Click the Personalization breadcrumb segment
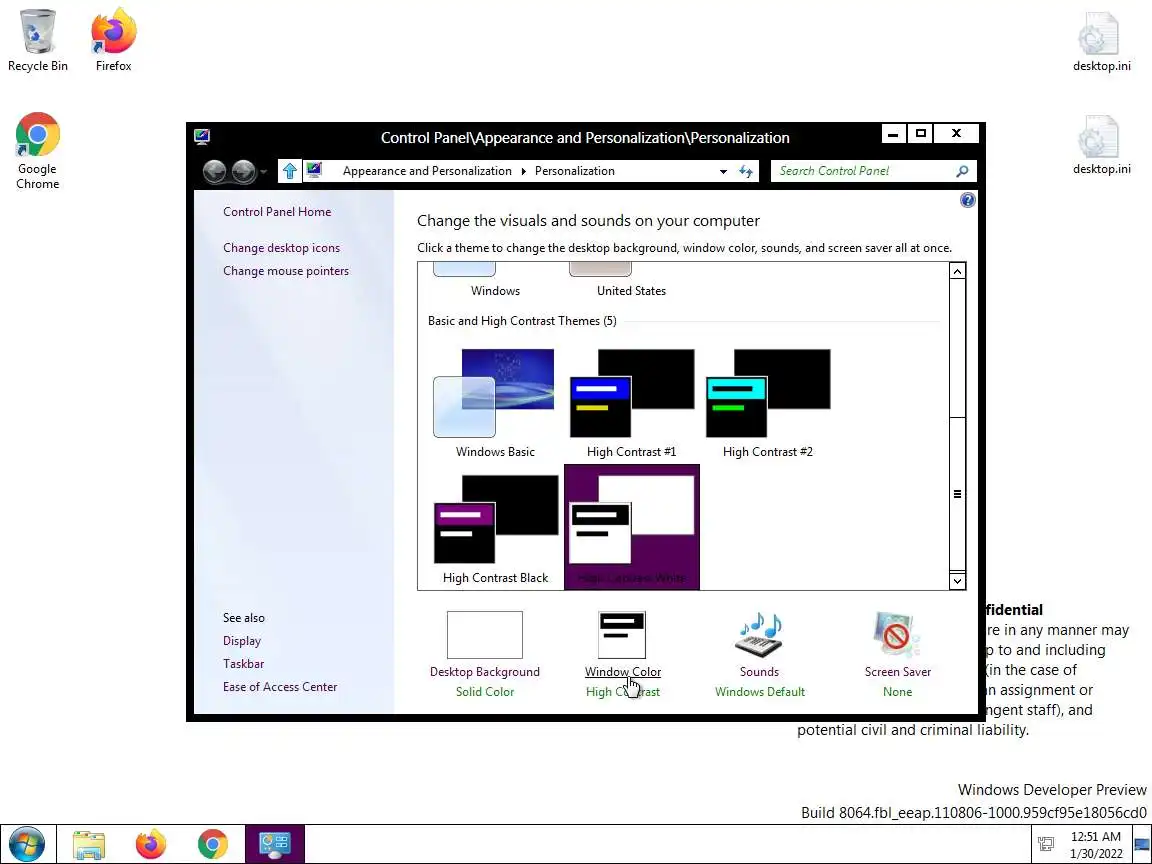1152x864 pixels. click(575, 171)
